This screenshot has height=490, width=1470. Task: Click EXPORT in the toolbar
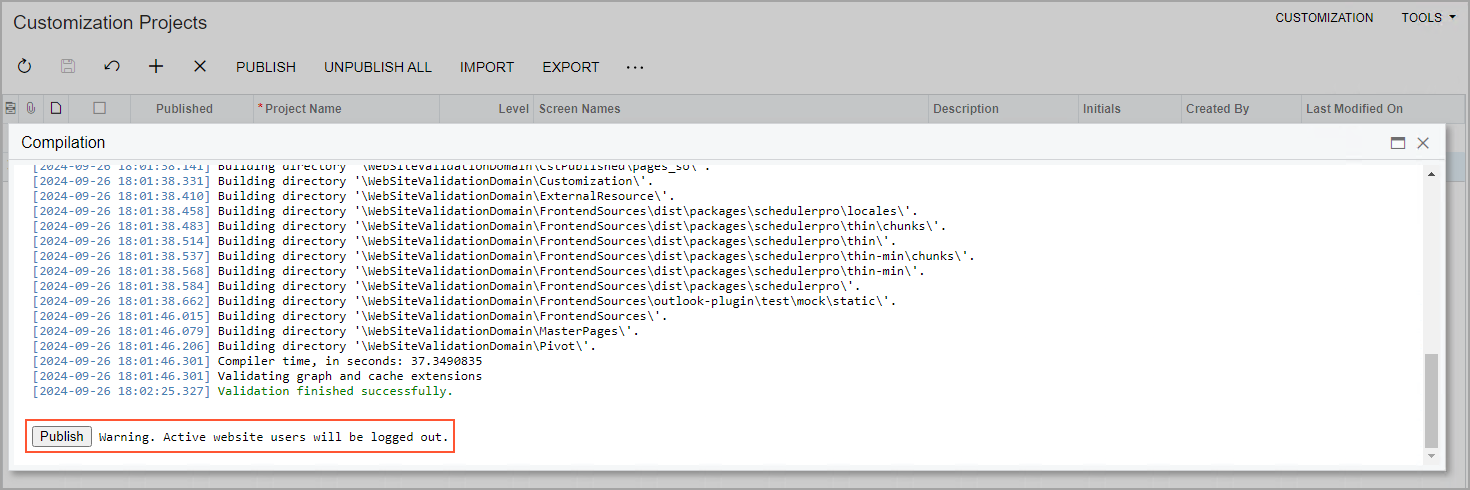pyautogui.click(x=571, y=67)
